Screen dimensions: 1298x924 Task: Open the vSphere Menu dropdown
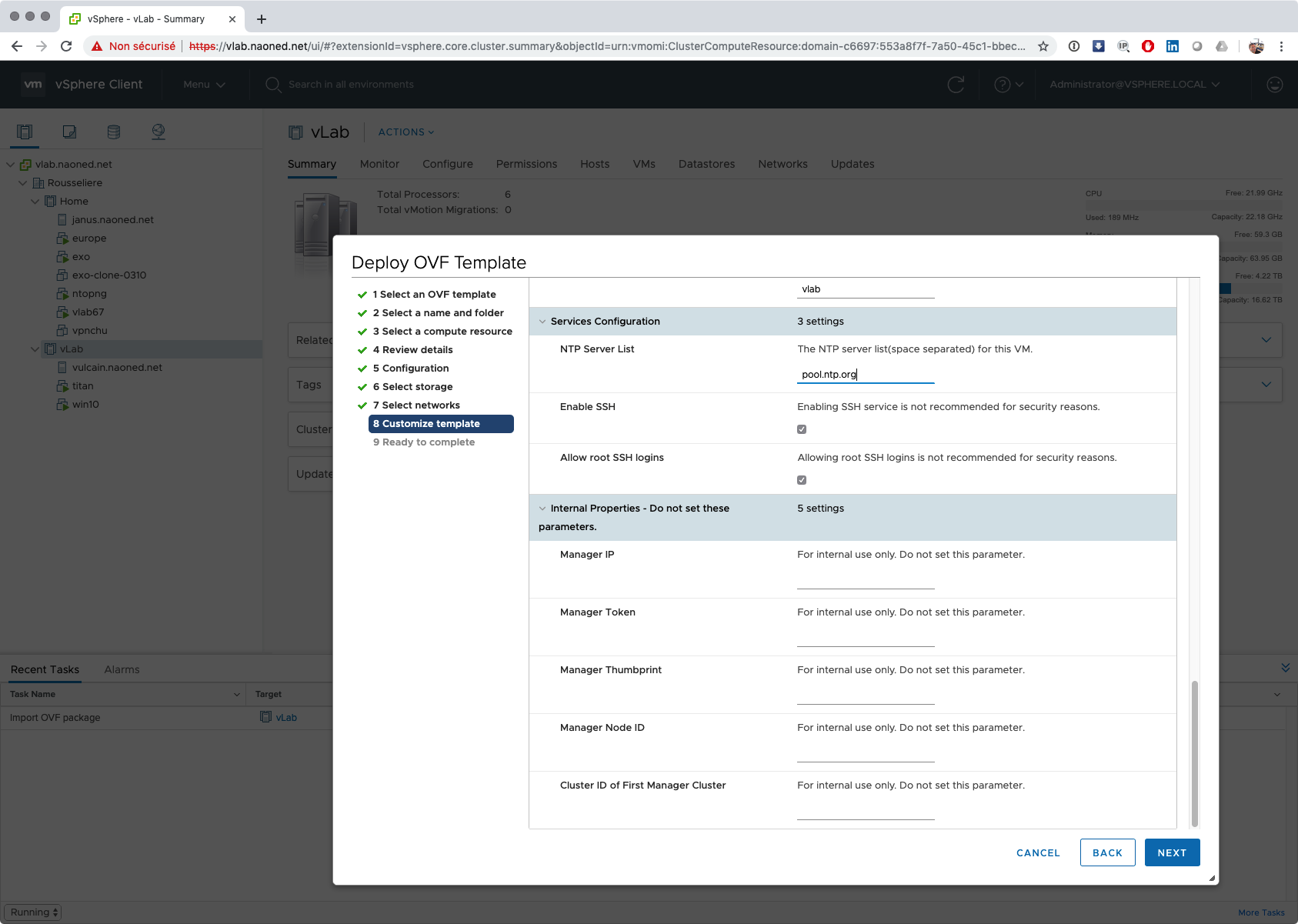pyautogui.click(x=204, y=85)
